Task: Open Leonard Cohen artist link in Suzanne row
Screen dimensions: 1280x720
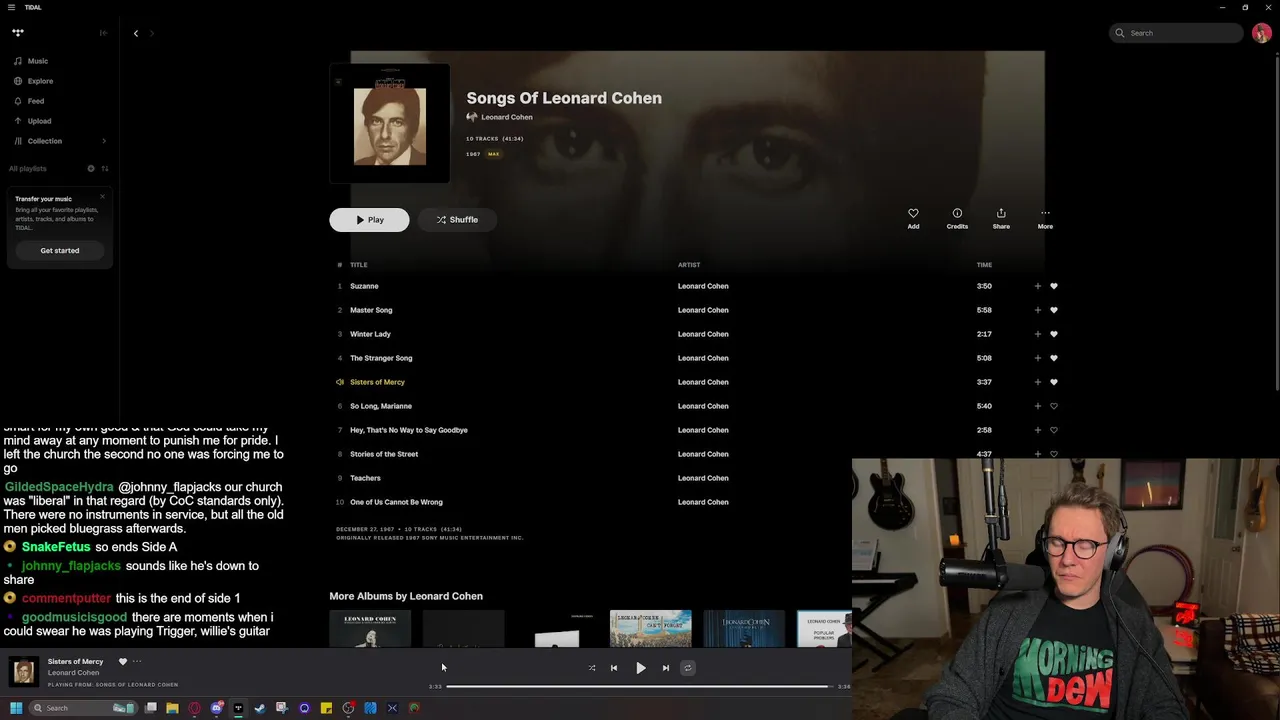Action: point(703,286)
